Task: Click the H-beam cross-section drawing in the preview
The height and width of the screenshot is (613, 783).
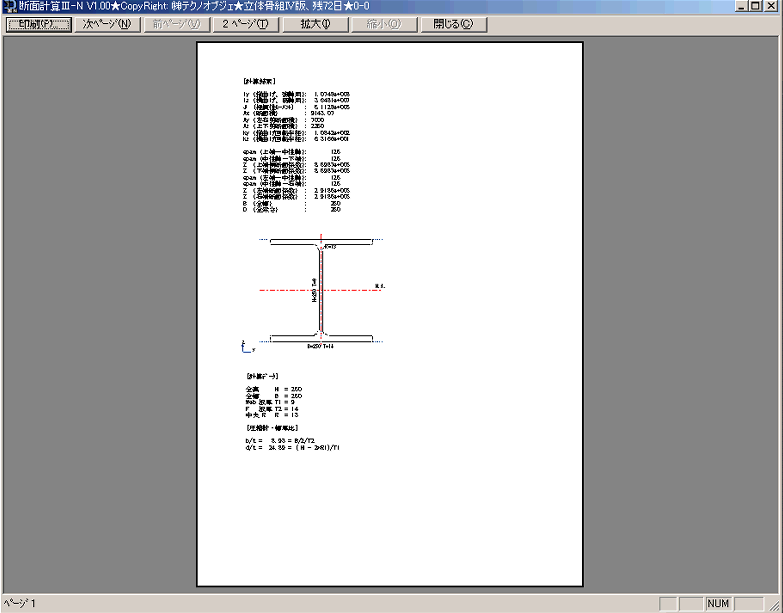Action: [319, 290]
